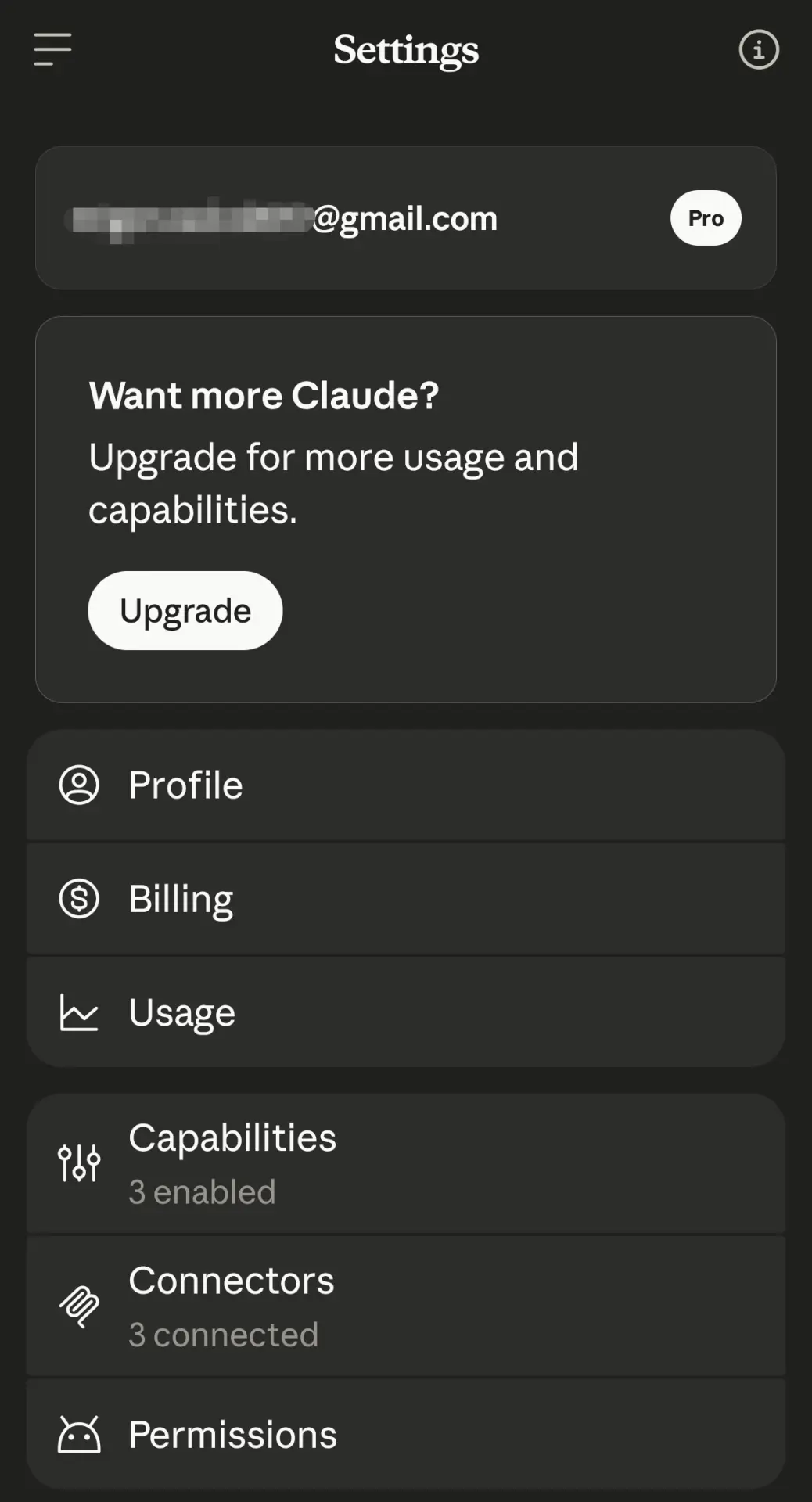The image size is (812, 1502).
Task: Click the "3 enabled" subtitle
Action: 202,1192
